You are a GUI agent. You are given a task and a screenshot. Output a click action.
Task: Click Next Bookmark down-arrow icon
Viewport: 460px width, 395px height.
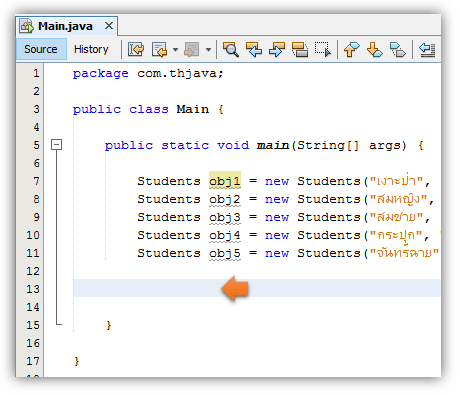point(375,50)
